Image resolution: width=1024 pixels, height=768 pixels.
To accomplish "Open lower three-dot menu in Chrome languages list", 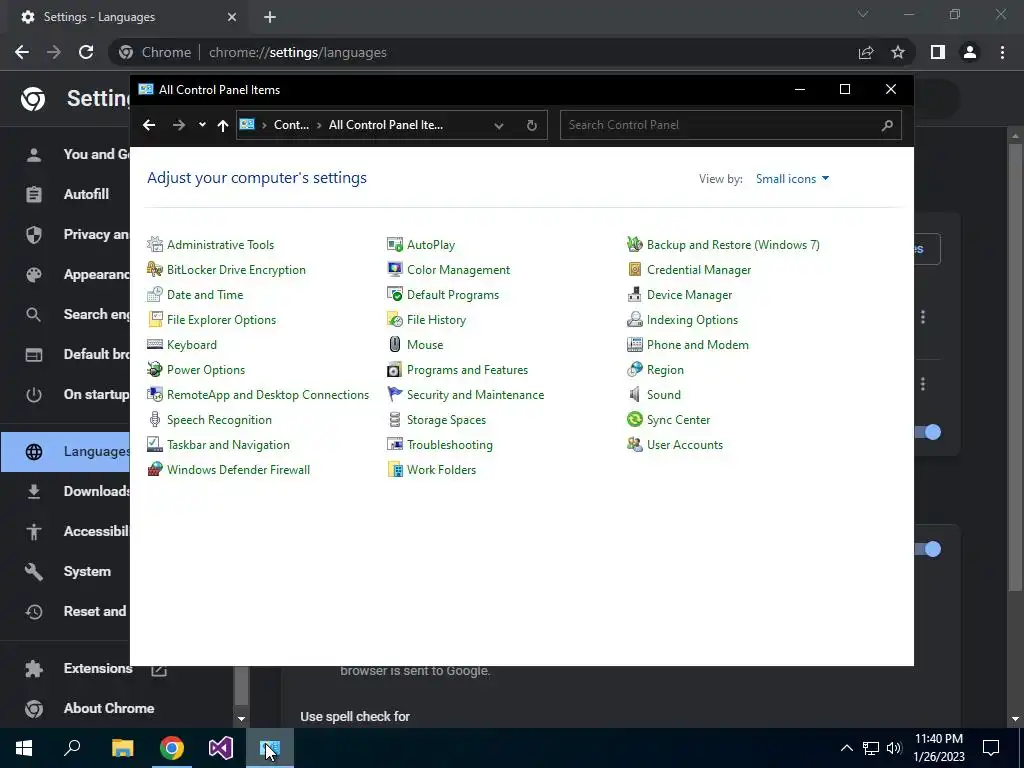I will click(x=923, y=384).
